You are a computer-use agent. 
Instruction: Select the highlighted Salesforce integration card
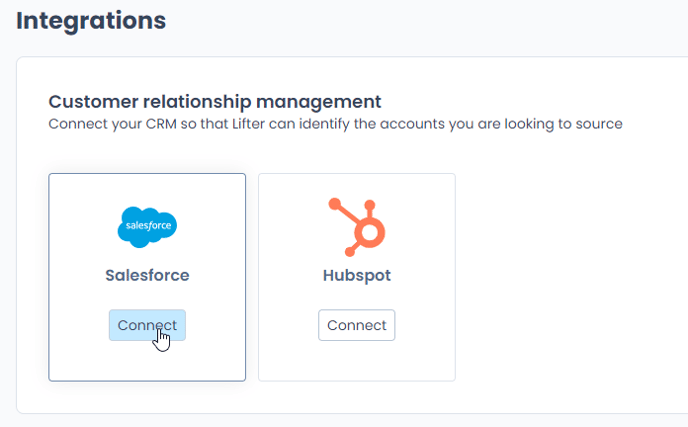pos(147,277)
